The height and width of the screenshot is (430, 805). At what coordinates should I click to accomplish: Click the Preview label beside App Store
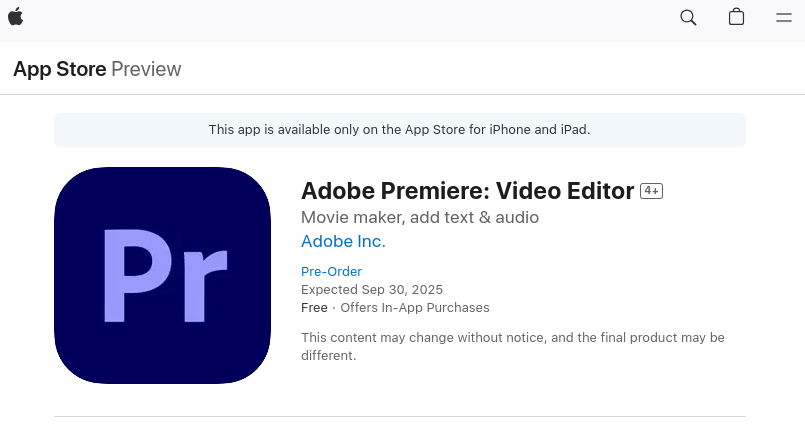click(x=146, y=69)
